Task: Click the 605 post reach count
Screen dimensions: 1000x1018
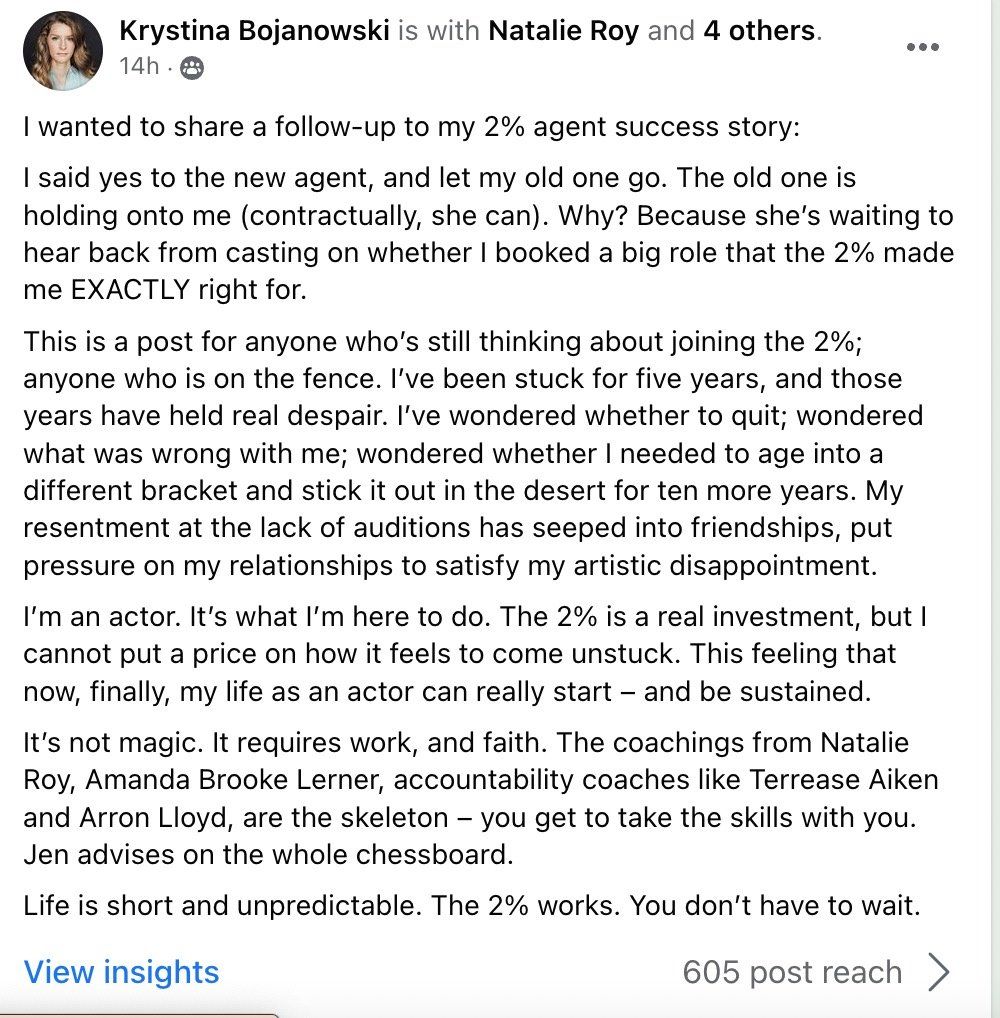Action: 792,973
